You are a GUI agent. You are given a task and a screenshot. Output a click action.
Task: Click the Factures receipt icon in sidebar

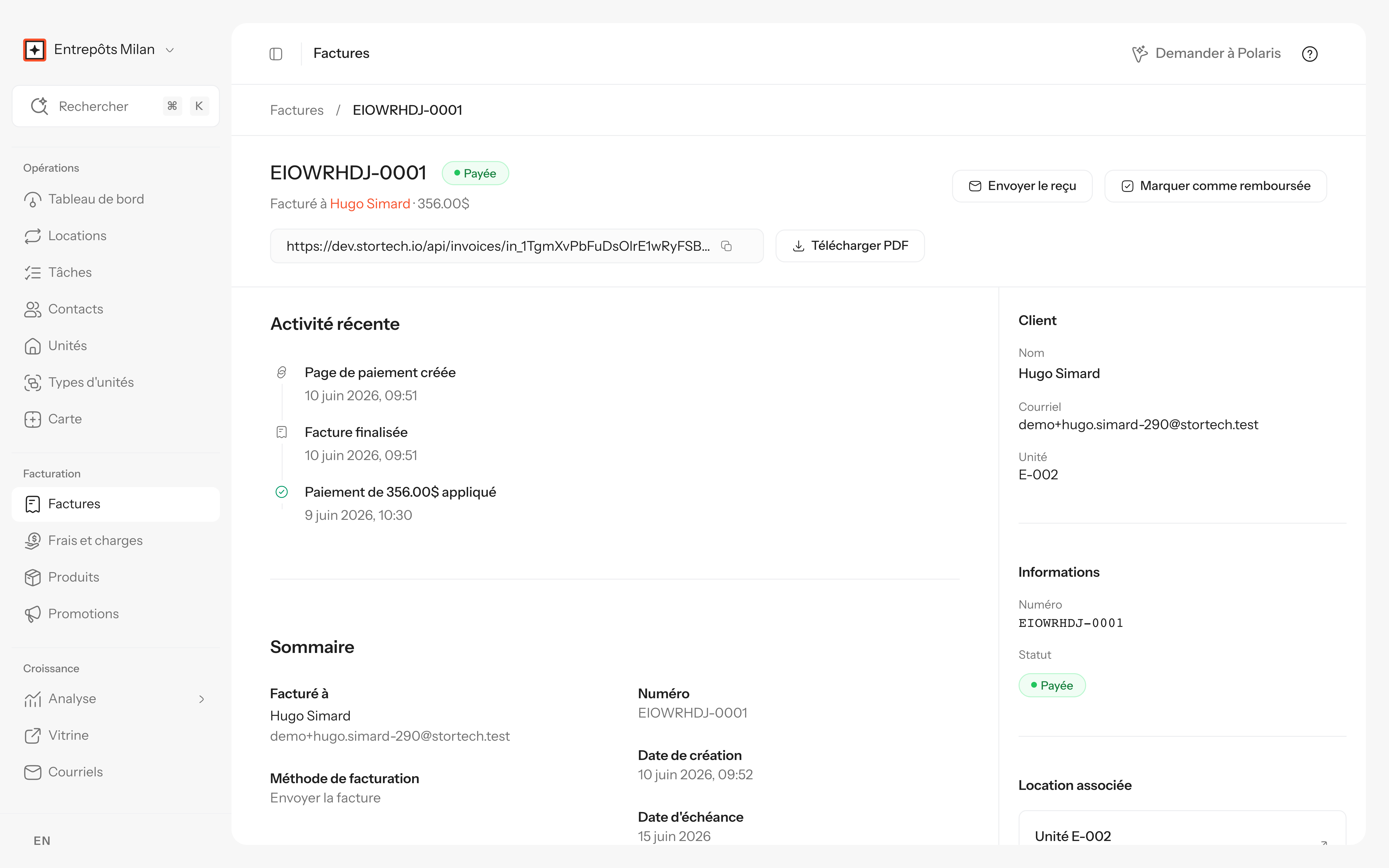[33, 504]
